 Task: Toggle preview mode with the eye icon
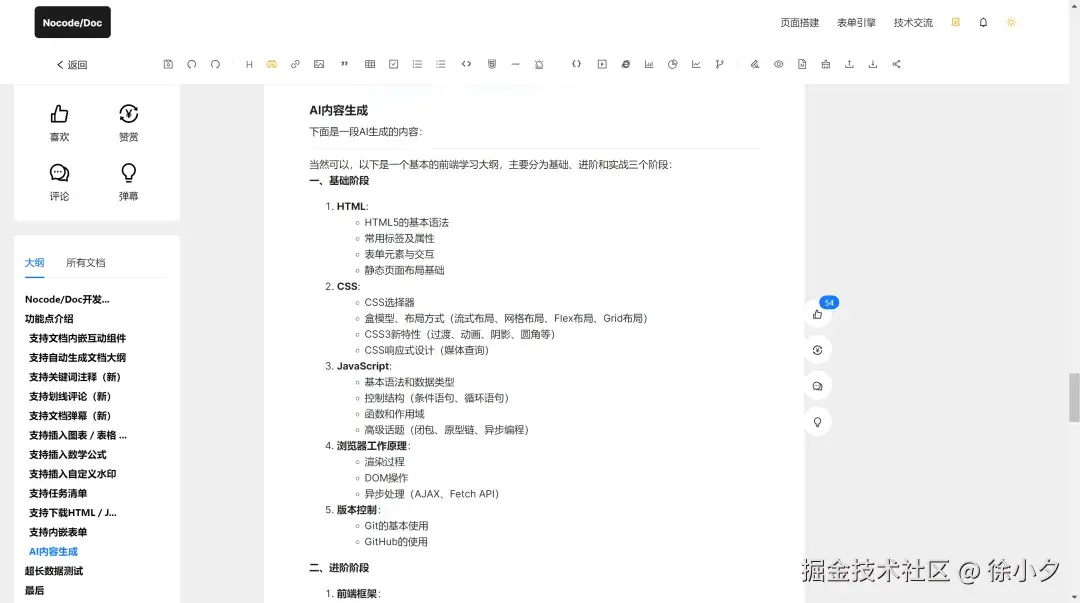[778, 63]
